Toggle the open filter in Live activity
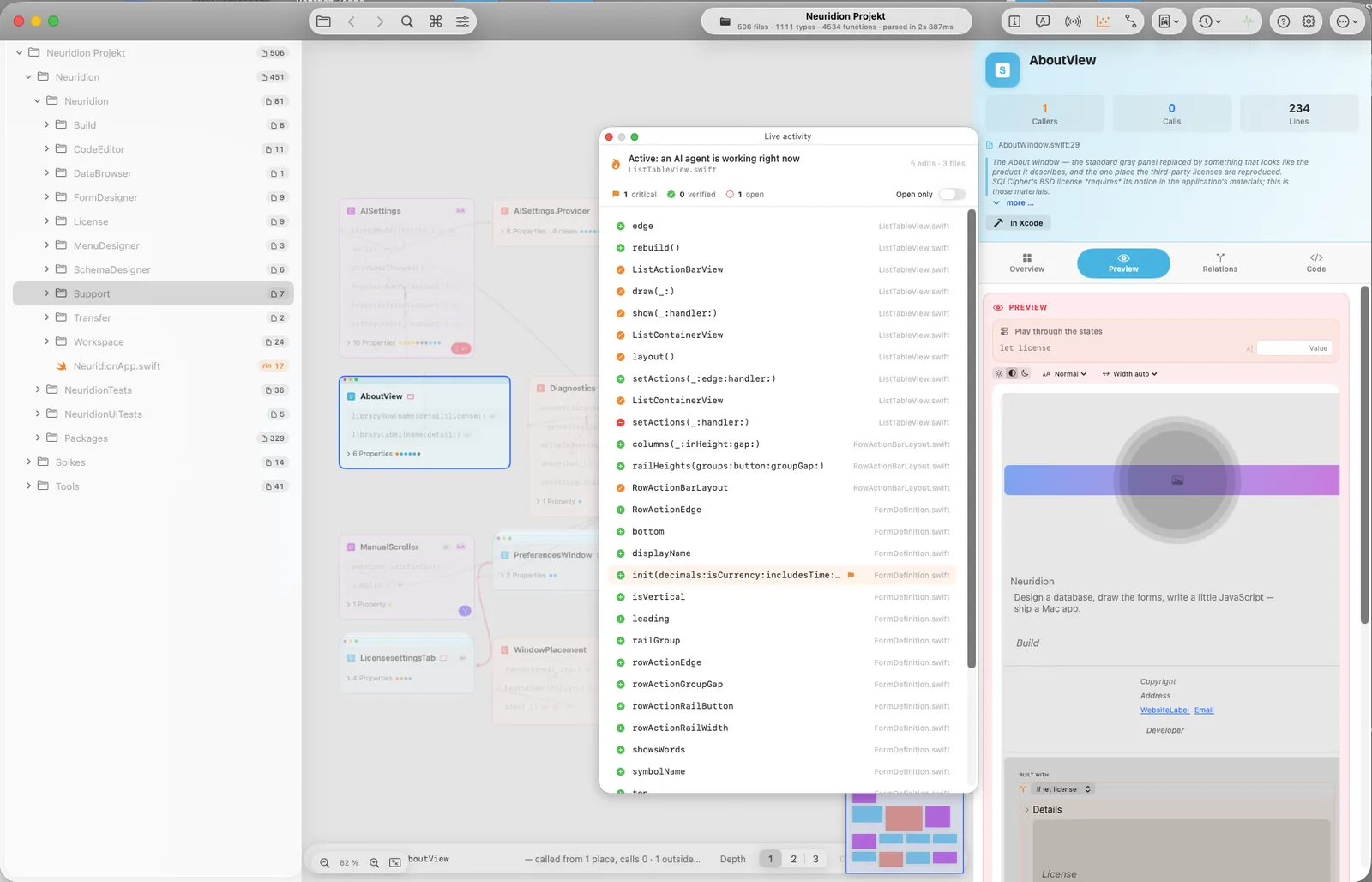1372x882 pixels. 744,195
